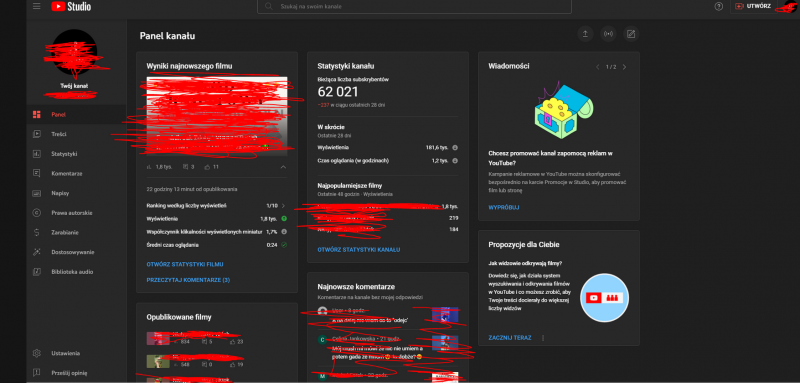Click the Ustawienia gear icon
800x383 pixels.
(x=37, y=353)
